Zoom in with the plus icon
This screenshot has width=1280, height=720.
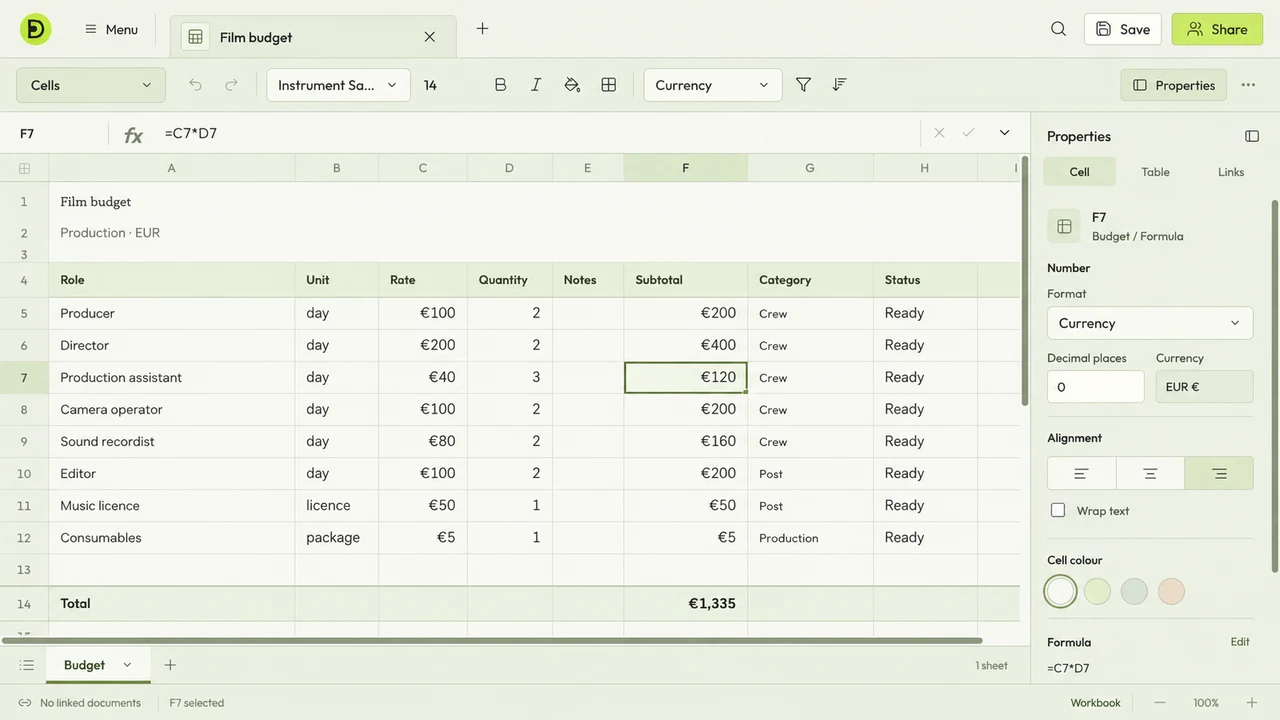(x=1251, y=703)
